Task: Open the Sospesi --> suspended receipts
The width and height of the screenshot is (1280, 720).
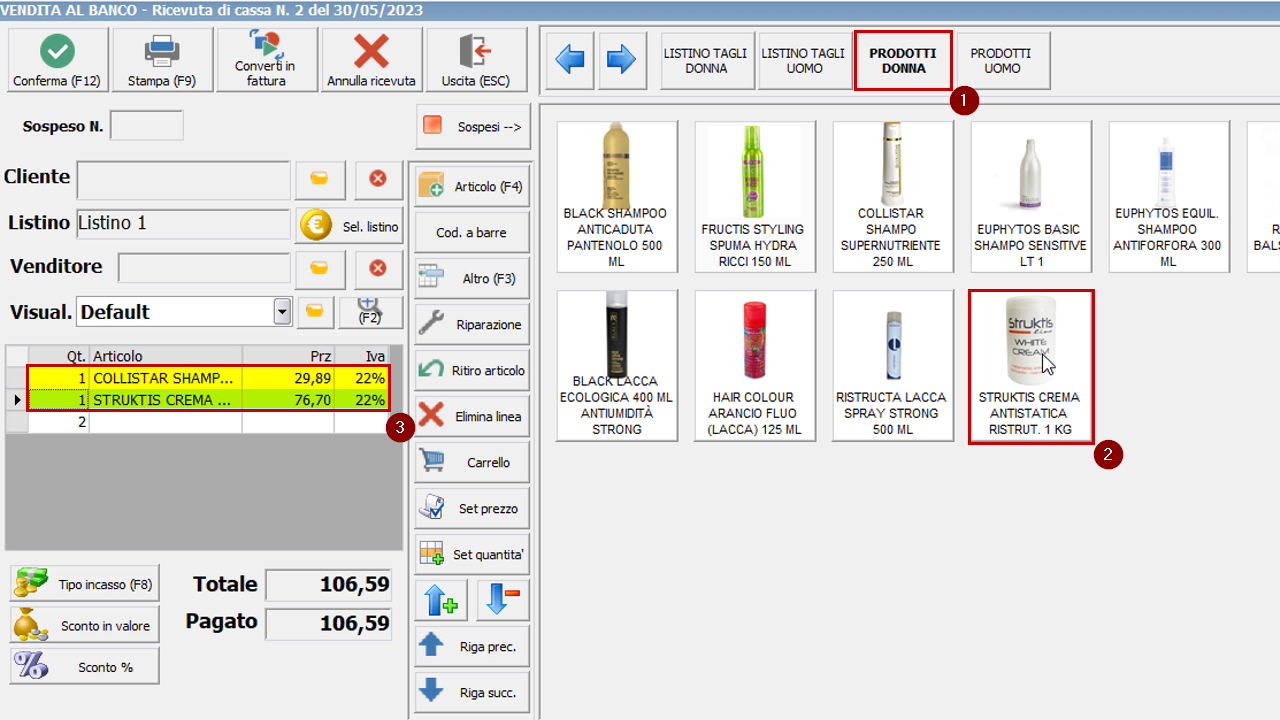Action: click(473, 126)
